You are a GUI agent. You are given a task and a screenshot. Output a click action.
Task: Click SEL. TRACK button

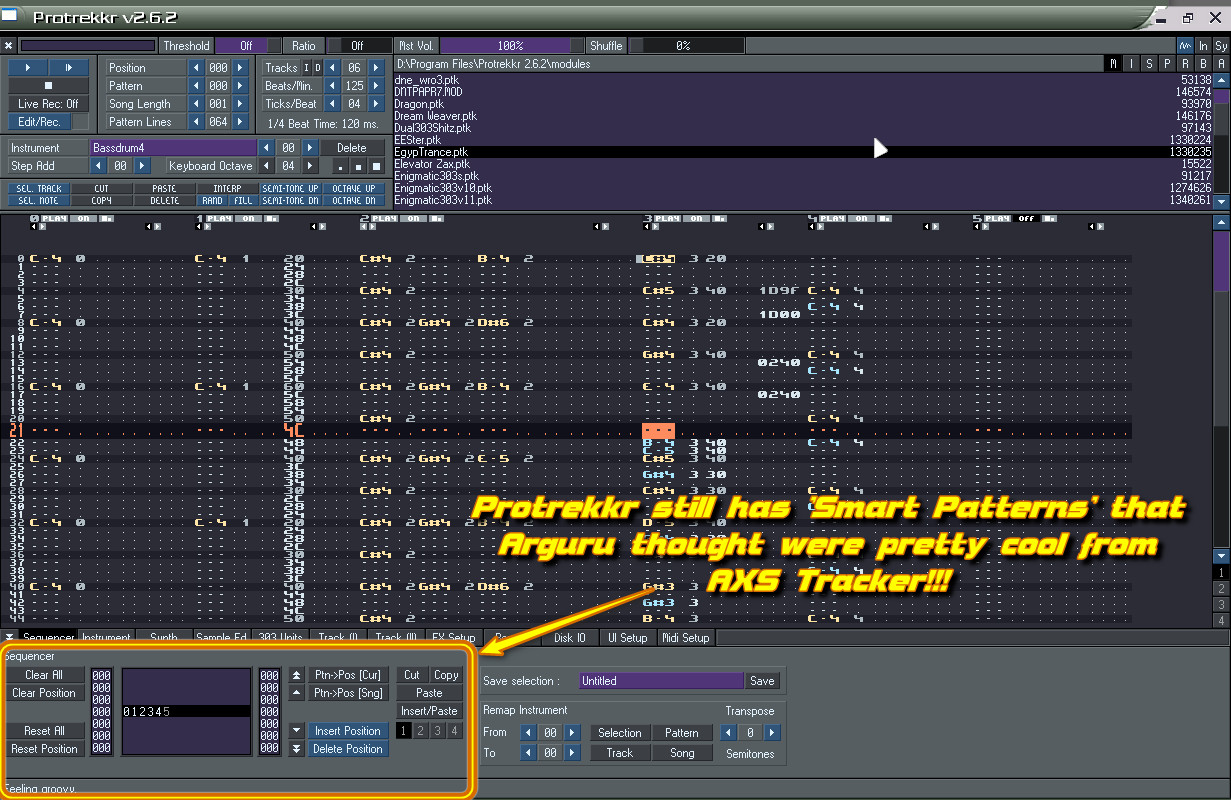click(x=40, y=188)
